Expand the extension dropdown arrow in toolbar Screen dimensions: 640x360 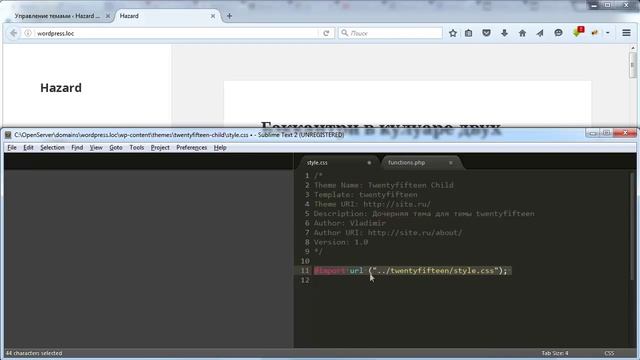[608, 33]
